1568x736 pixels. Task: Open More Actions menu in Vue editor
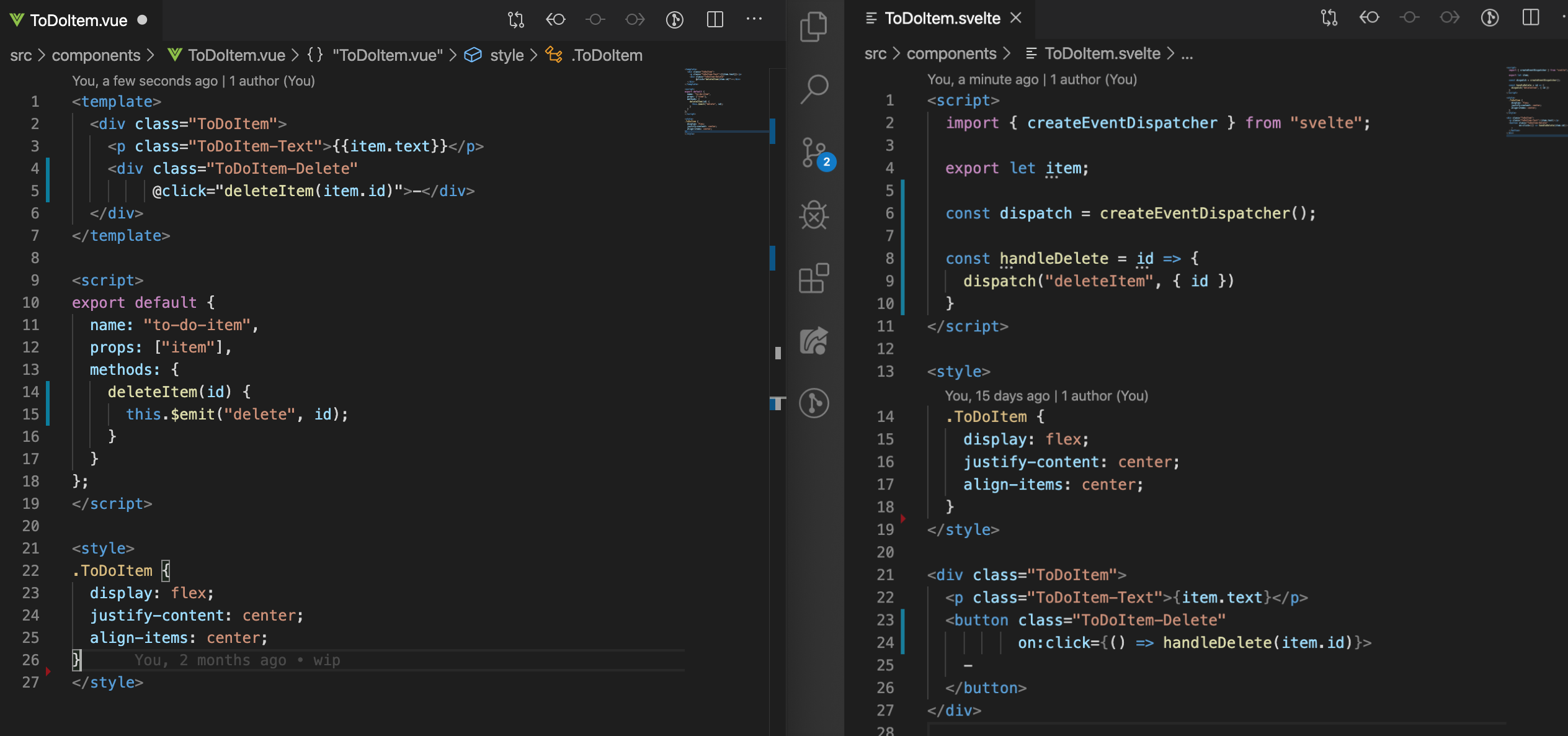(x=754, y=20)
